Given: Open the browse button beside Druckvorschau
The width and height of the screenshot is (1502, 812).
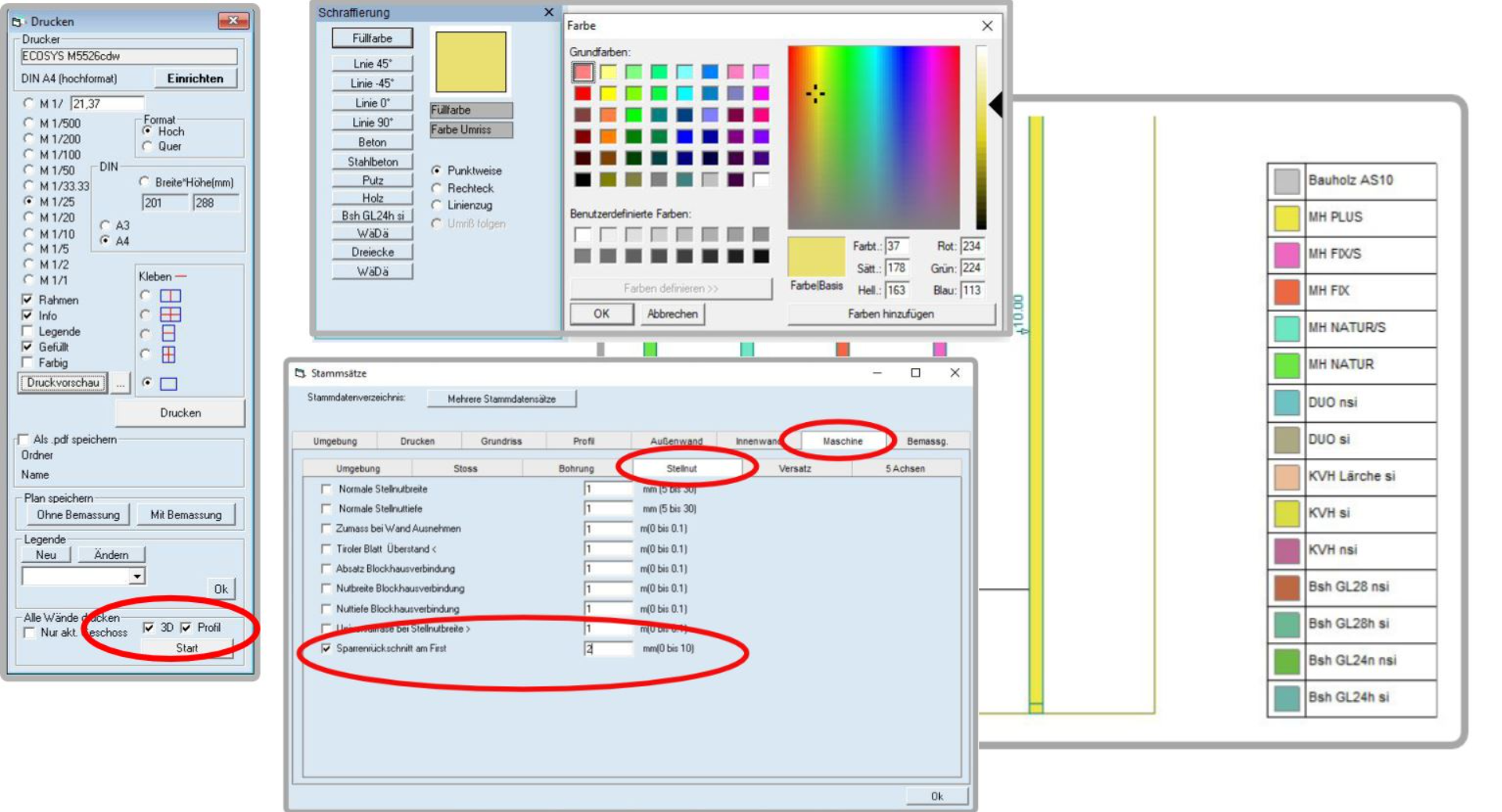Looking at the screenshot, I should pyautogui.click(x=120, y=383).
